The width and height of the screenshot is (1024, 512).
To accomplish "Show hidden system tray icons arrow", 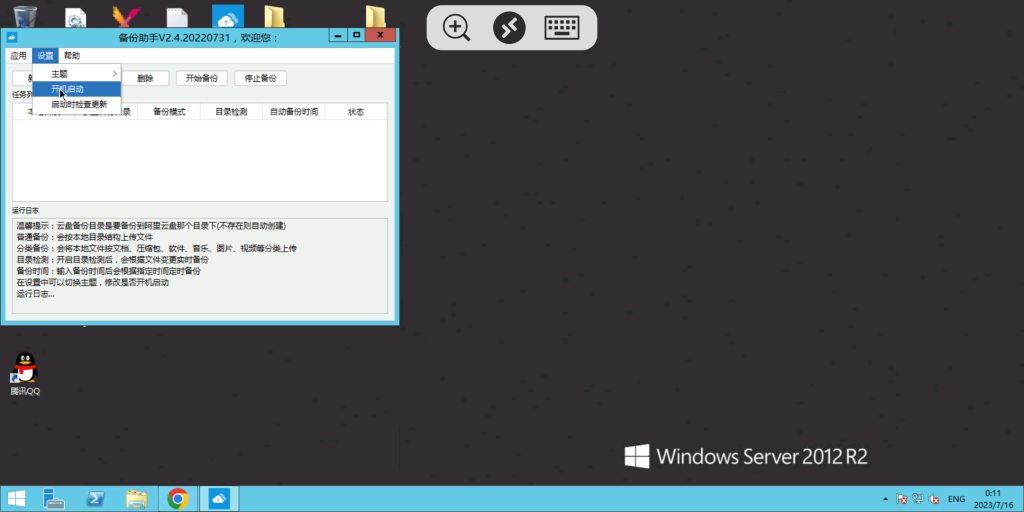I will (x=885, y=498).
